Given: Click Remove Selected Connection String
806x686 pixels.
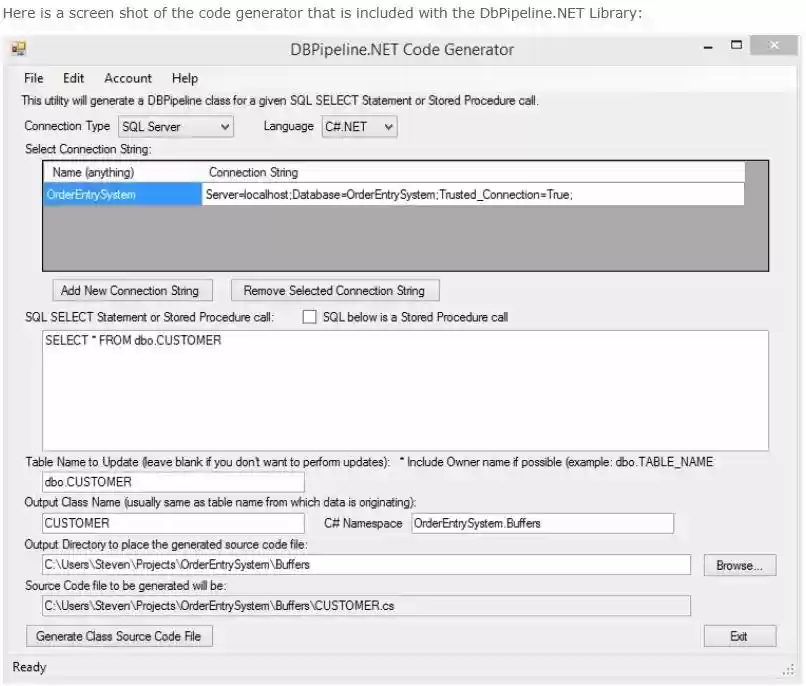Looking at the screenshot, I should pyautogui.click(x=337, y=290).
